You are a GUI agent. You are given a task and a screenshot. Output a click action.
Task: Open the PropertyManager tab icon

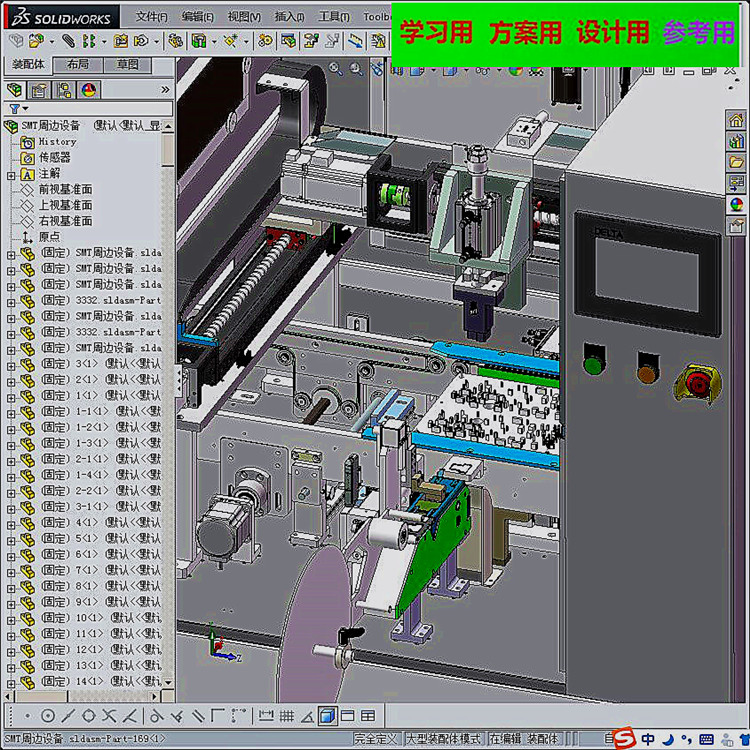click(x=39, y=89)
